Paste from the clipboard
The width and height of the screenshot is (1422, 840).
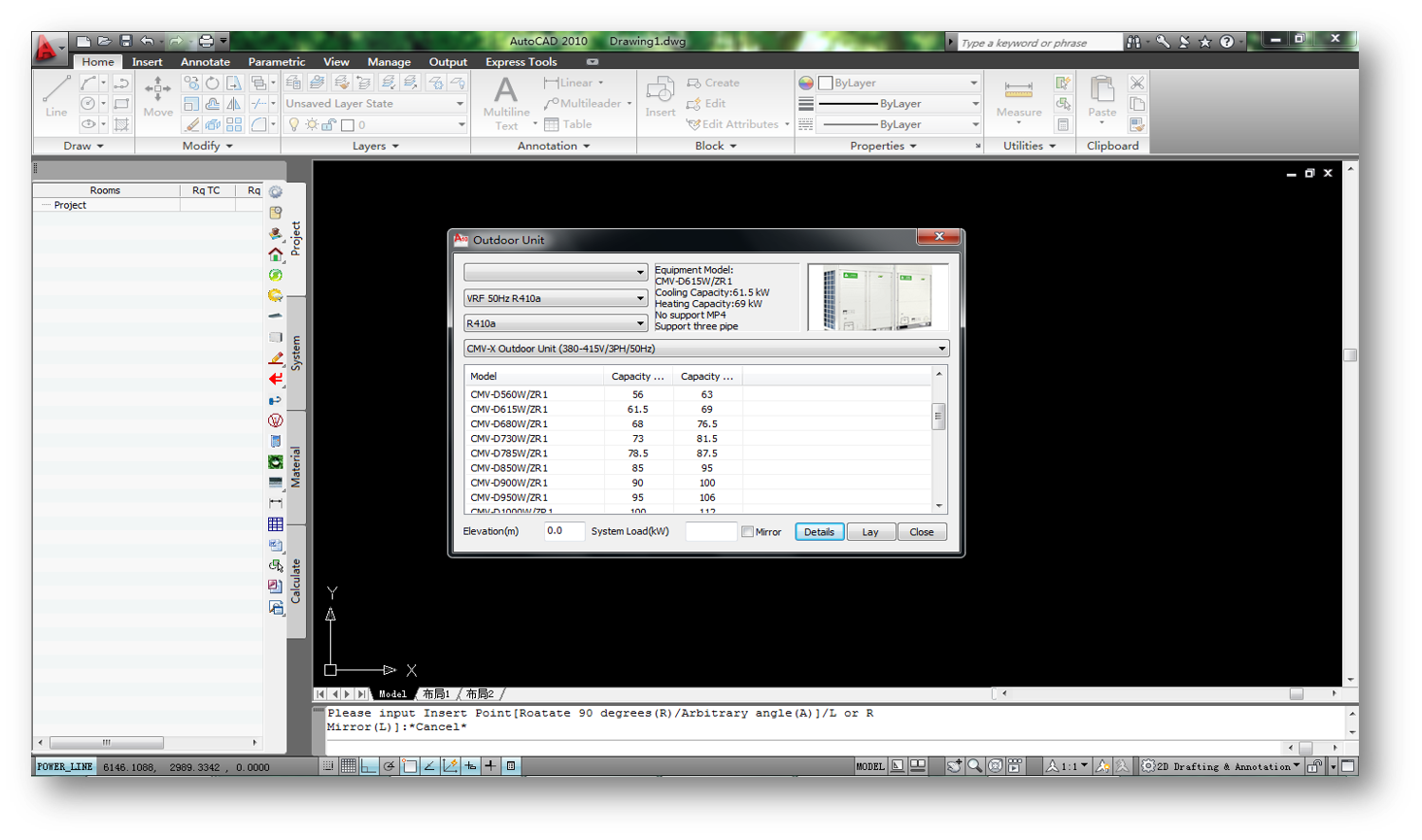tap(1101, 101)
